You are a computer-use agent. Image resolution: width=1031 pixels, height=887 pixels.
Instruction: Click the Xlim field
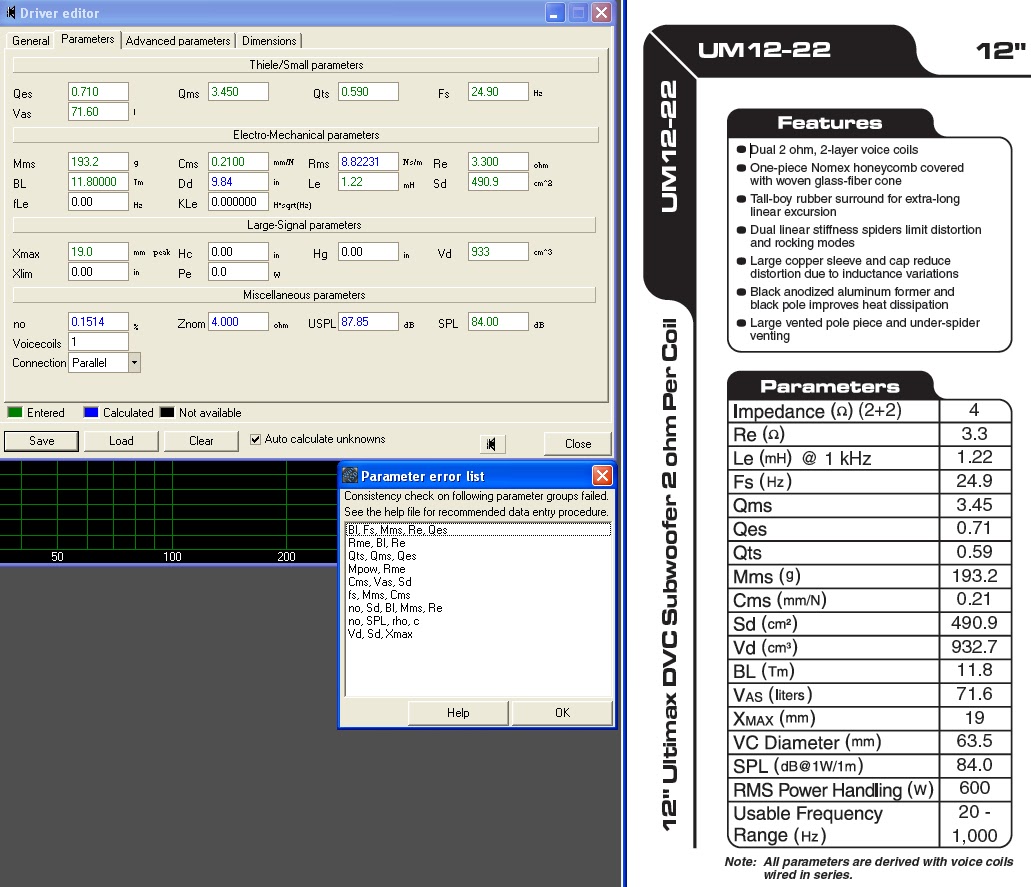(x=98, y=272)
